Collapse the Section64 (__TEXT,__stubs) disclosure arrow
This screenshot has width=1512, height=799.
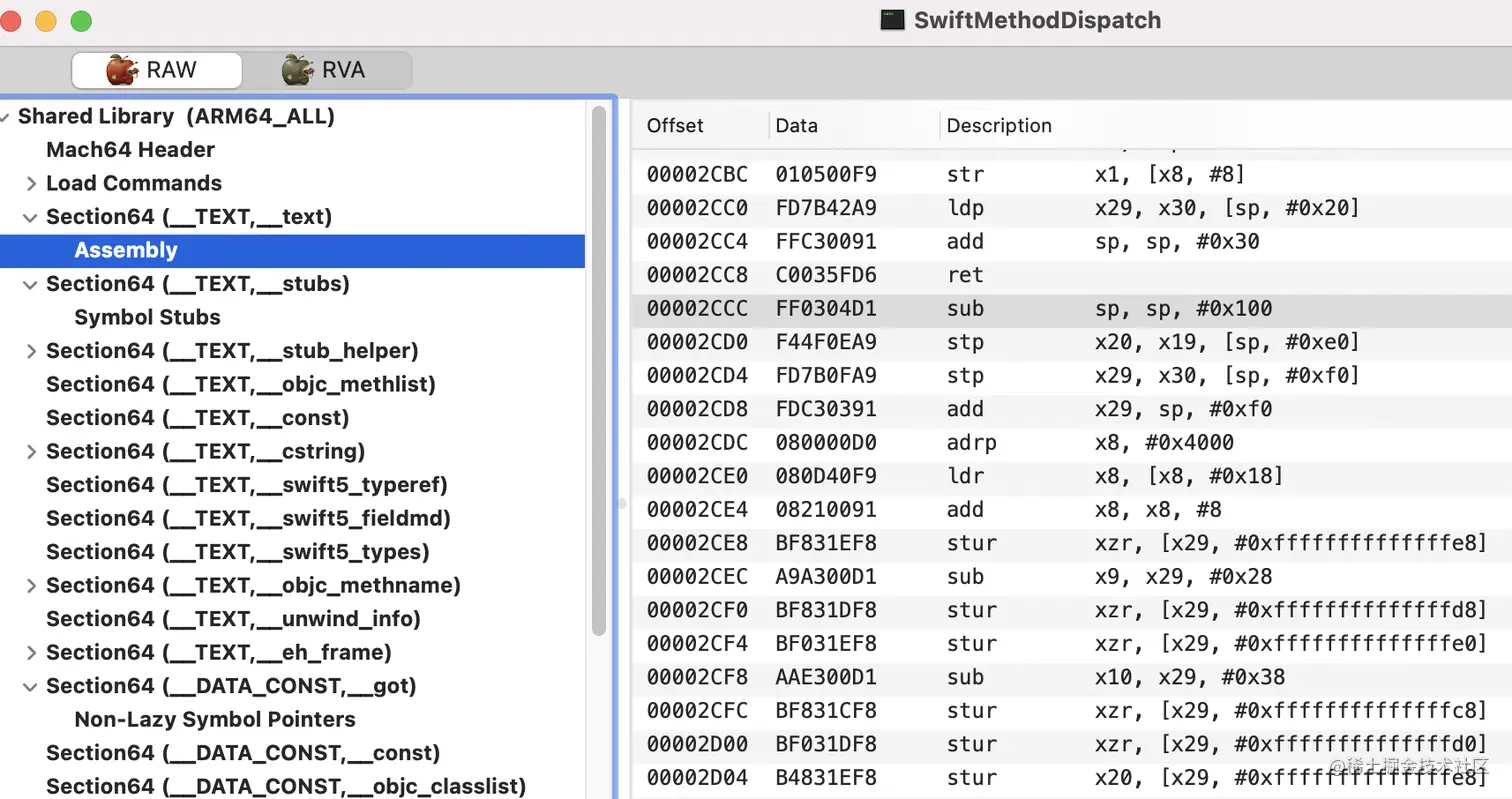31,284
